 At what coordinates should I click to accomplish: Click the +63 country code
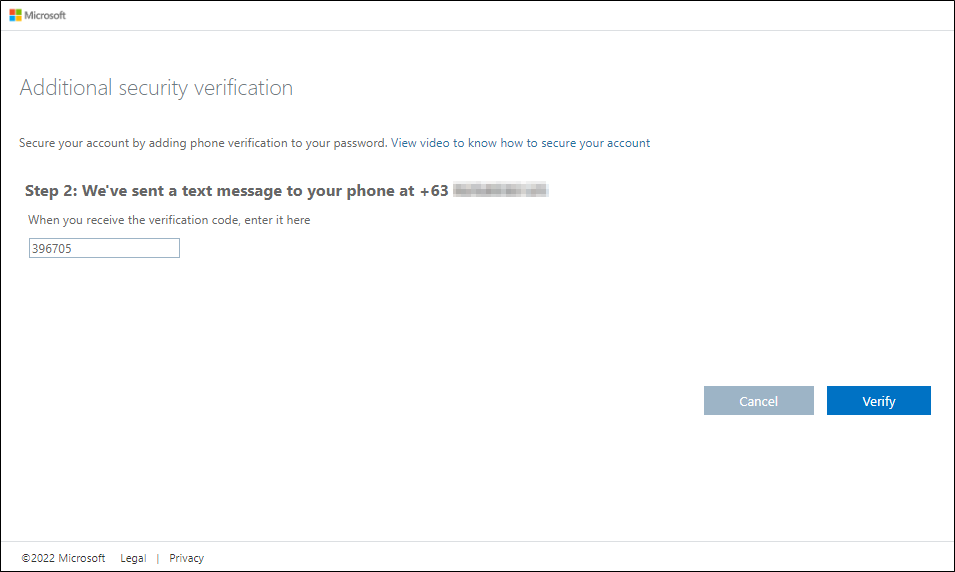pos(434,191)
